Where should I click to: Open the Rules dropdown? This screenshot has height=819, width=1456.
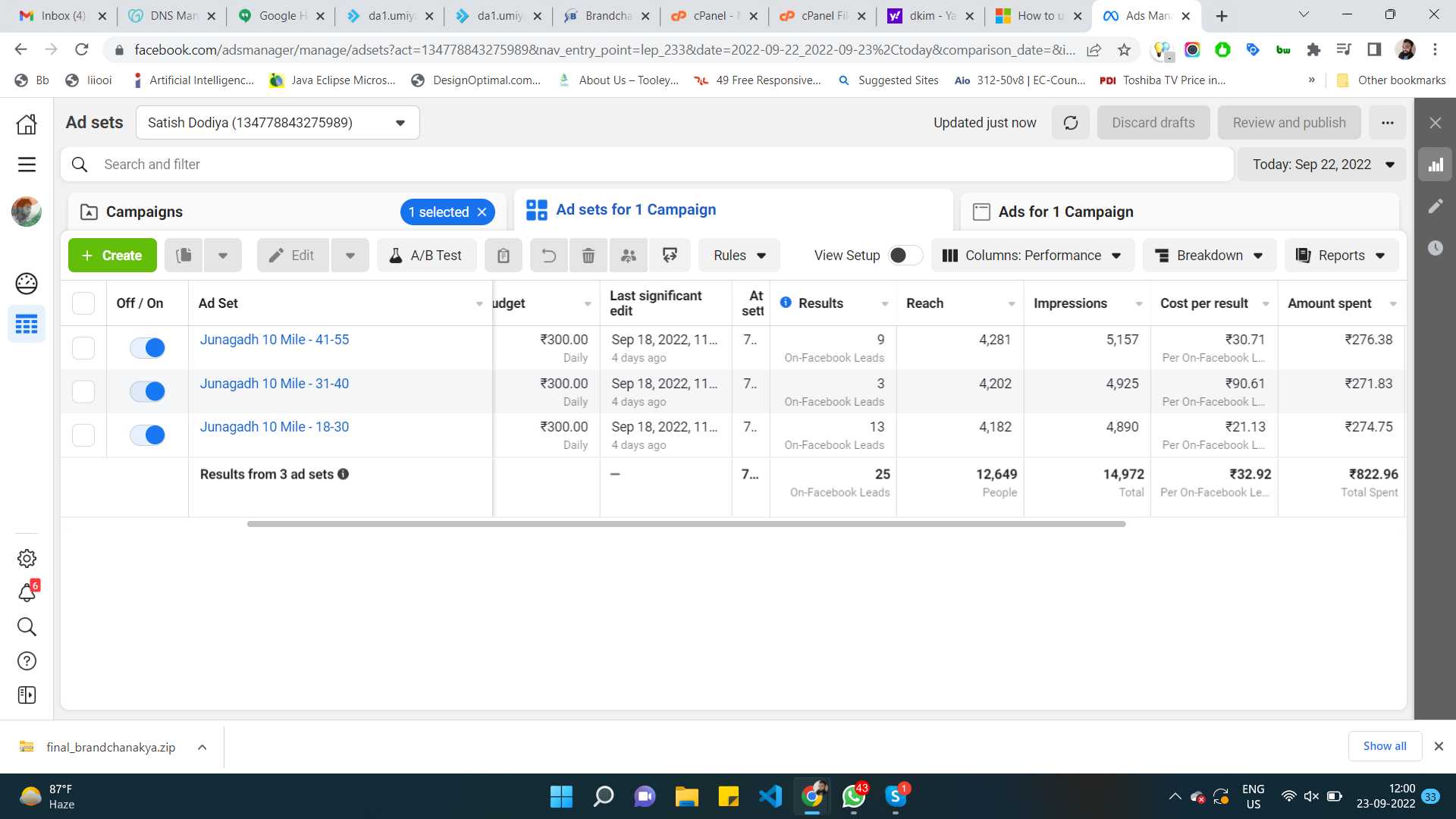pos(739,256)
